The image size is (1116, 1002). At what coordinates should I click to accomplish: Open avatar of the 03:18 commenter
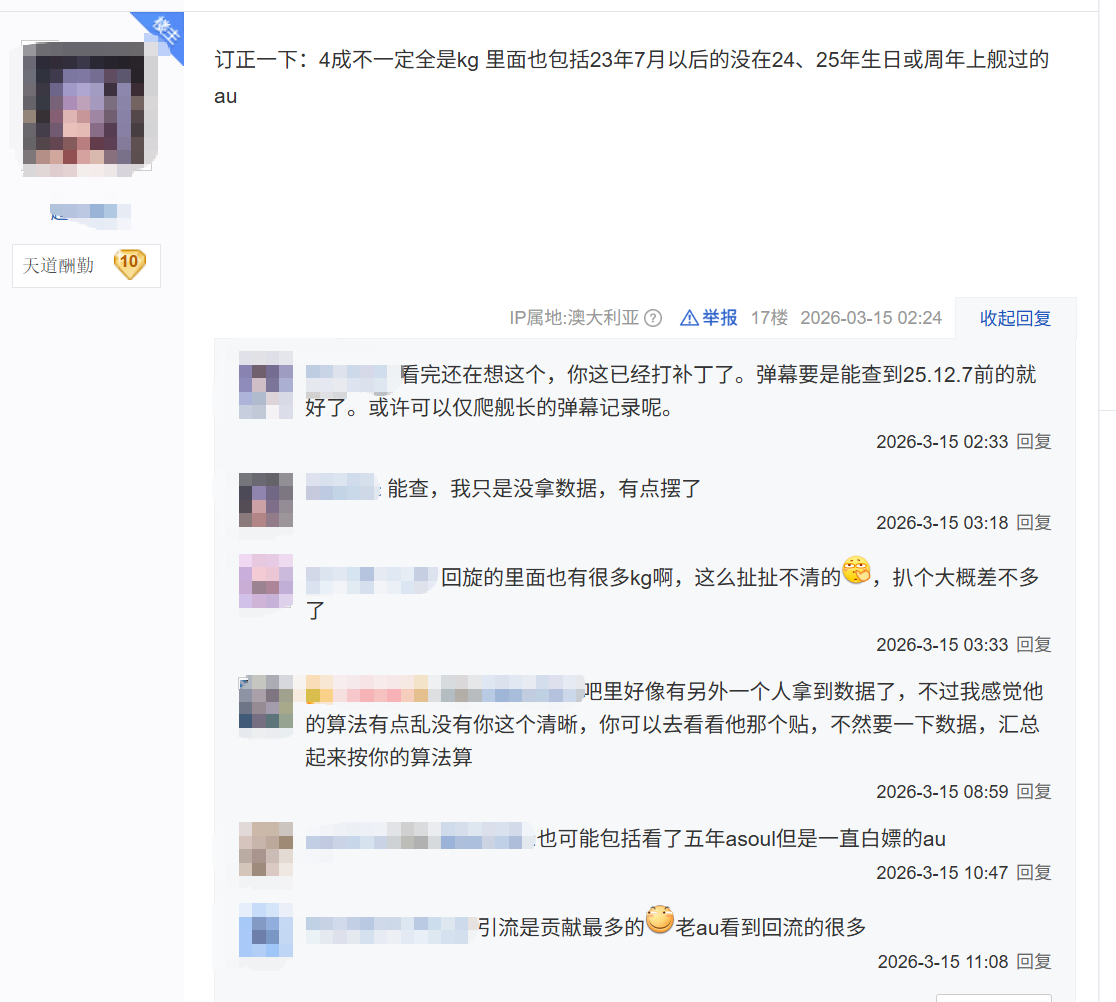(x=265, y=500)
